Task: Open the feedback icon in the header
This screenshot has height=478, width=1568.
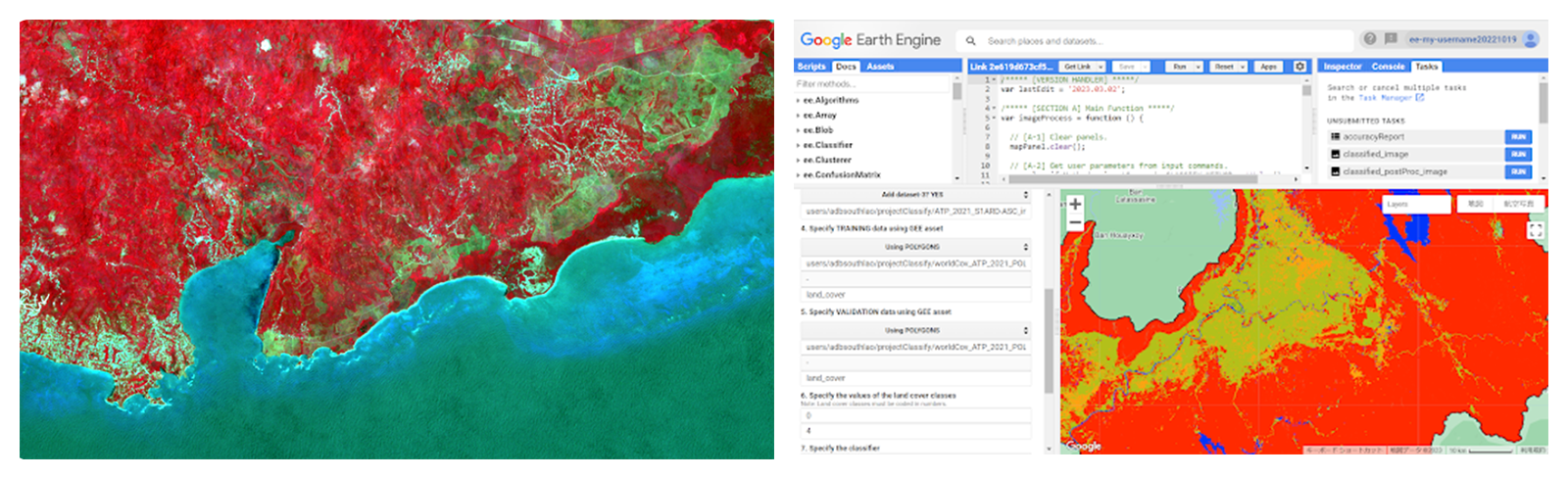Action: click(x=1390, y=39)
